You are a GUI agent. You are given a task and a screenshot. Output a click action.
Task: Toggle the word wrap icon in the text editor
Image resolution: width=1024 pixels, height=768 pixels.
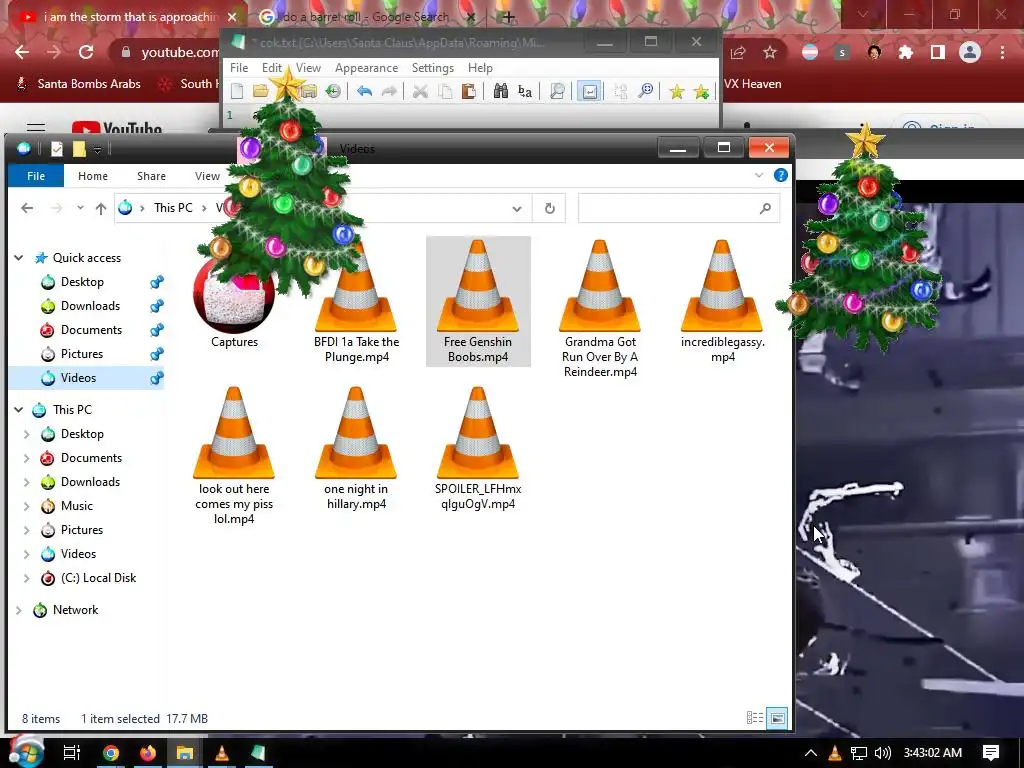point(590,91)
